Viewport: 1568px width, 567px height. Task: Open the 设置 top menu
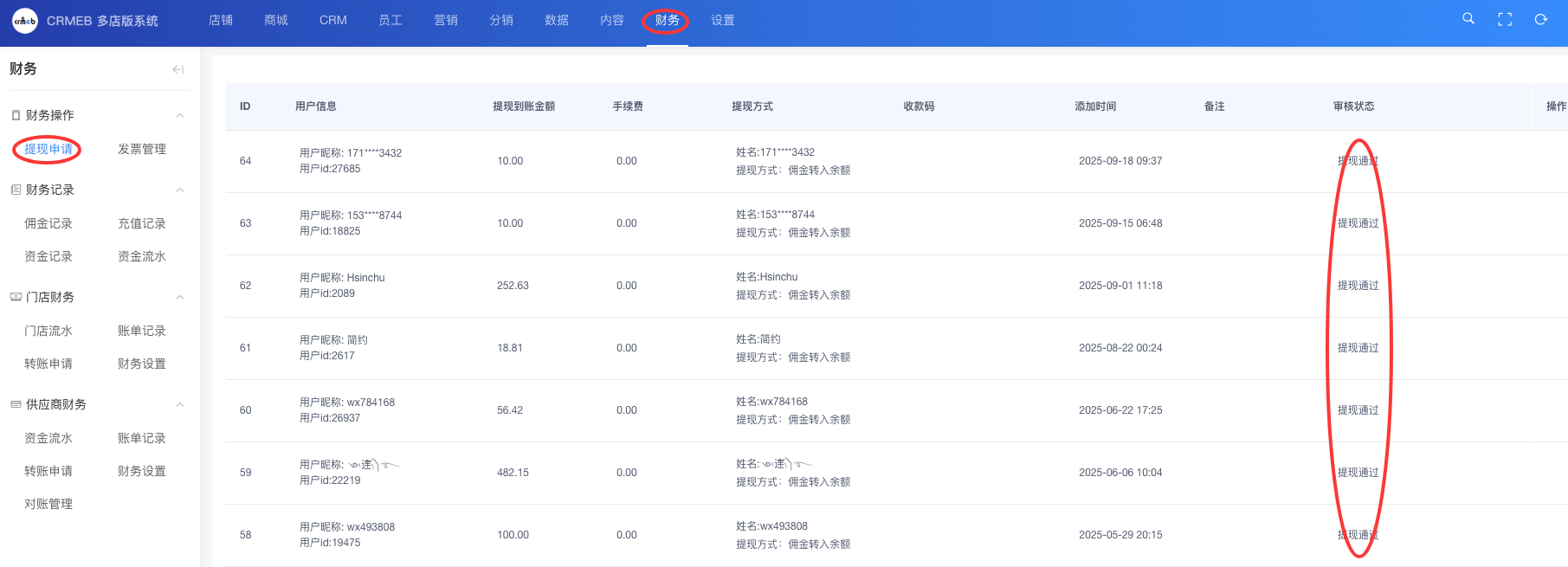[x=722, y=21]
